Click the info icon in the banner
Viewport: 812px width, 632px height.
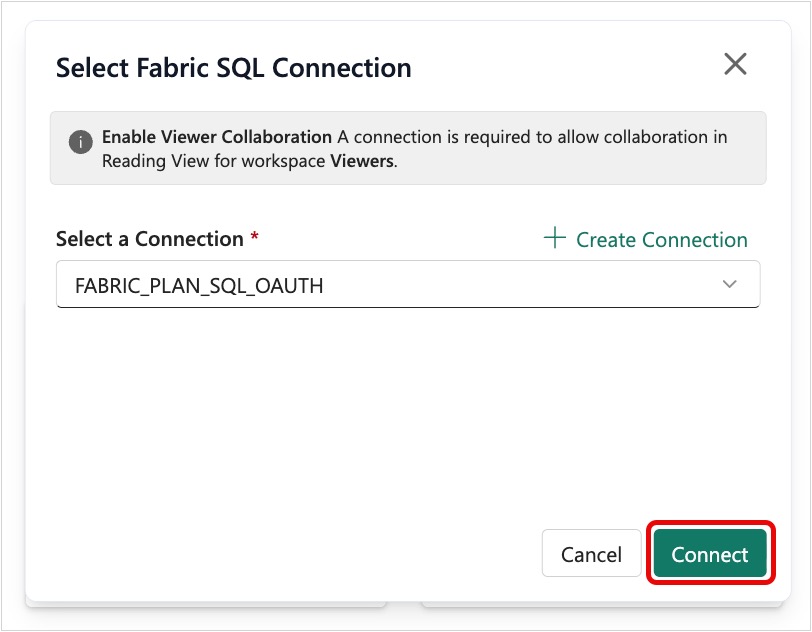(x=80, y=142)
